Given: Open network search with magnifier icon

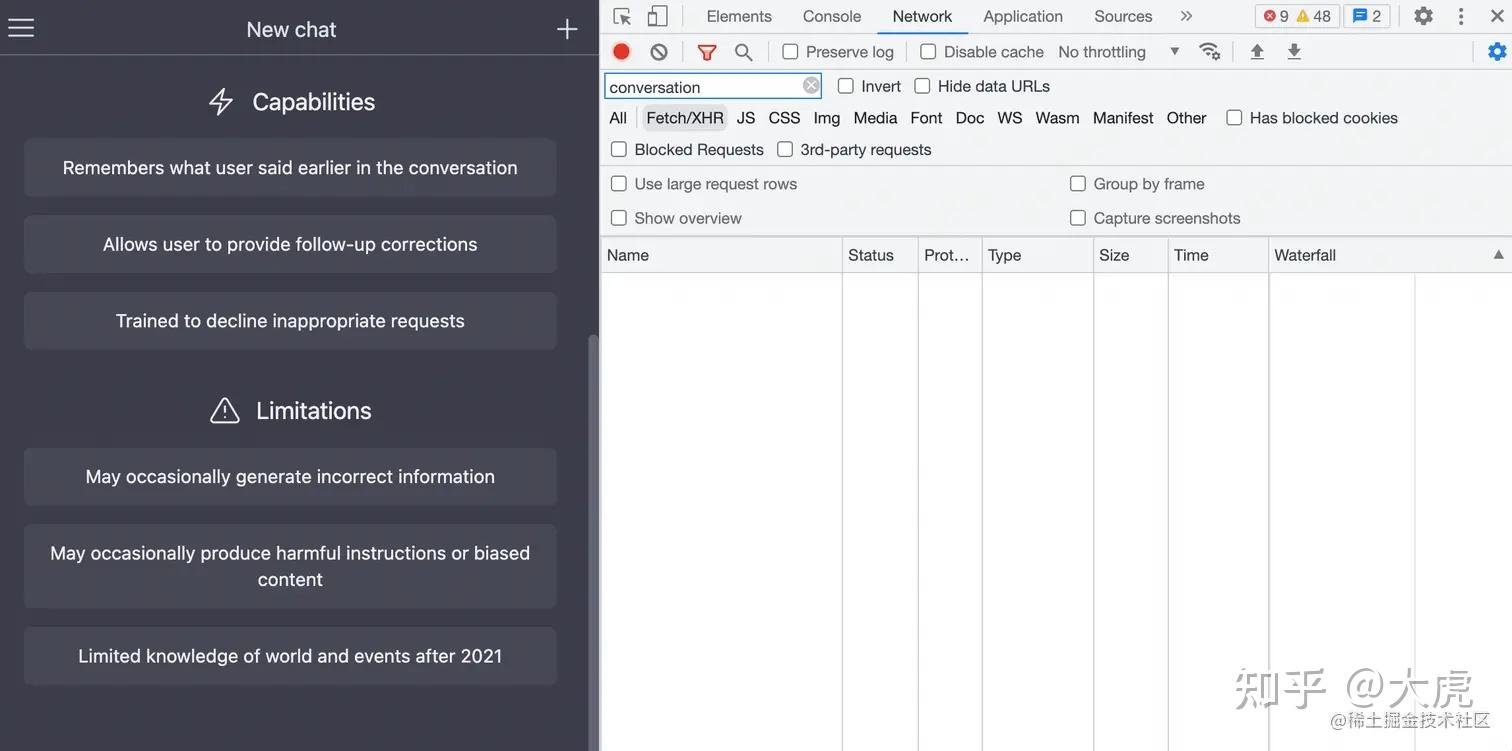Looking at the screenshot, I should [743, 52].
